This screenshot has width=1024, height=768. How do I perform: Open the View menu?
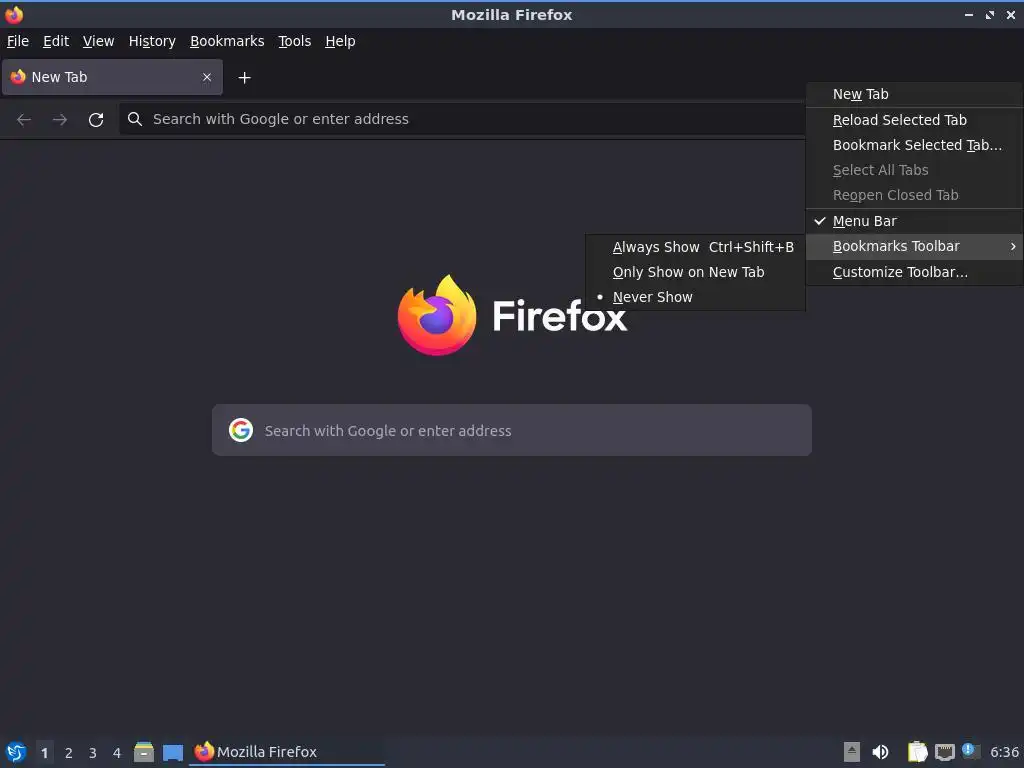tap(98, 41)
